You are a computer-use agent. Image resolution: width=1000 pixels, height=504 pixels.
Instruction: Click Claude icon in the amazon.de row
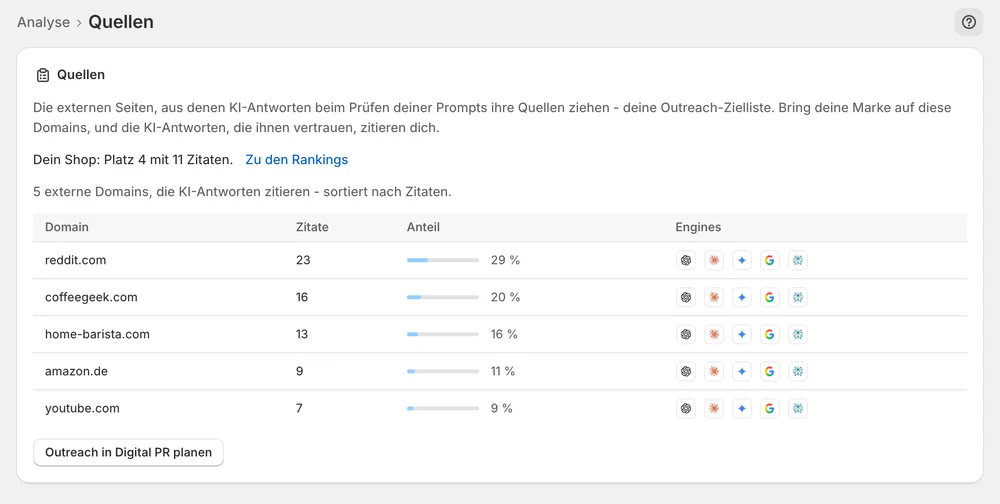point(714,371)
